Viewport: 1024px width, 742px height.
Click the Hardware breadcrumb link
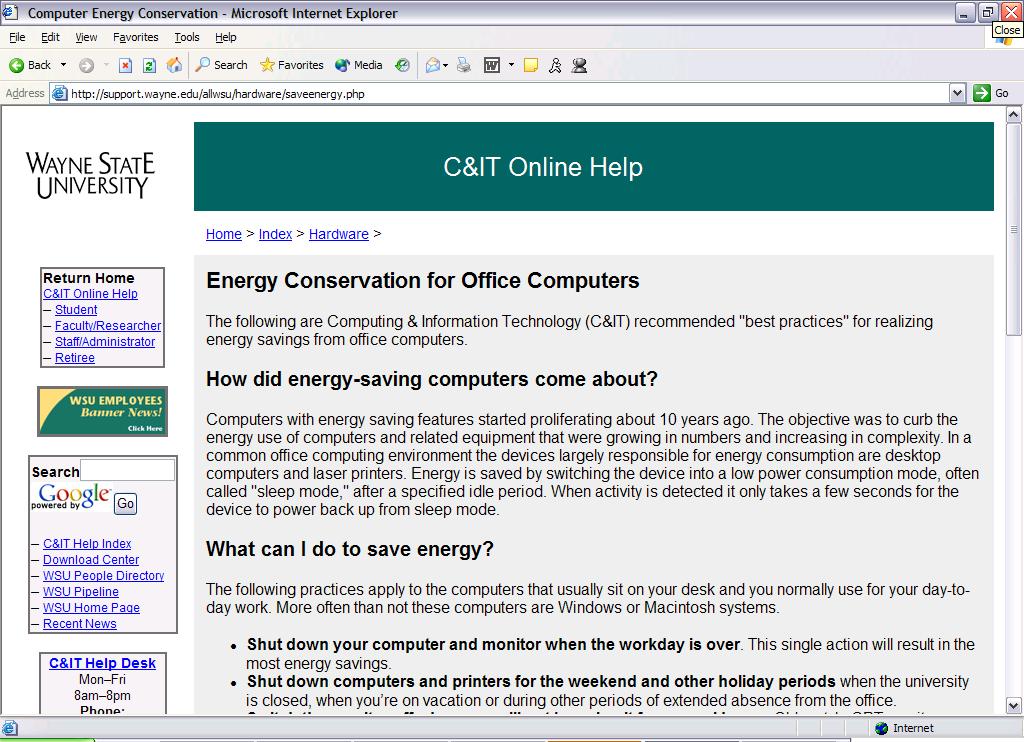[338, 234]
